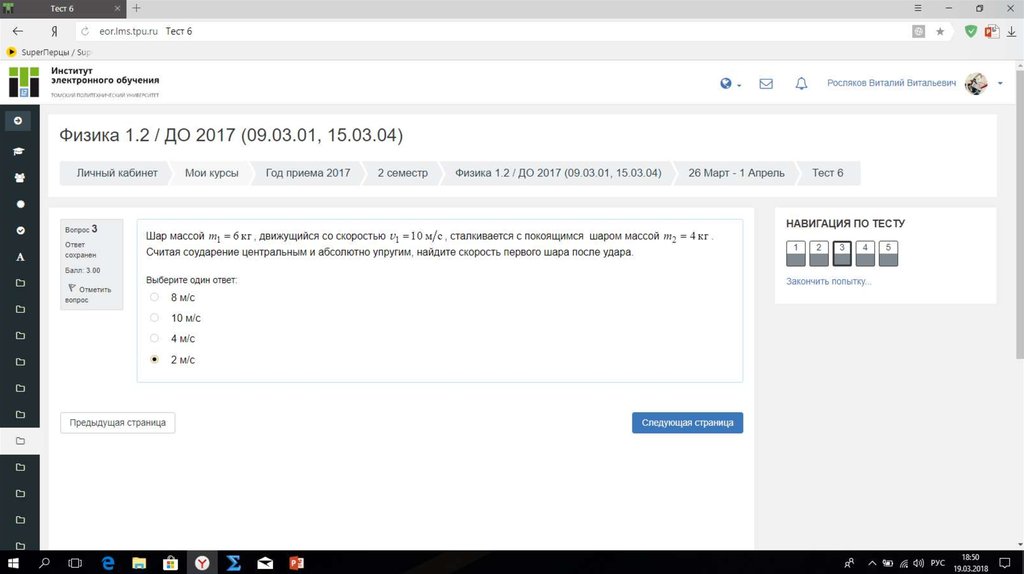Switch input language РУС
Image resolution: width=1024 pixels, height=574 pixels.
point(938,563)
